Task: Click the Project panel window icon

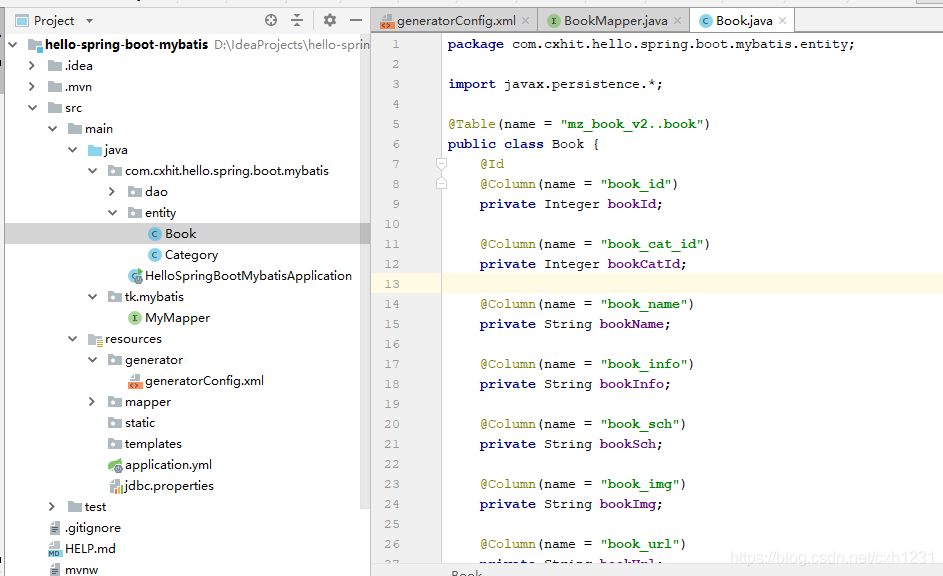Action: (22, 21)
